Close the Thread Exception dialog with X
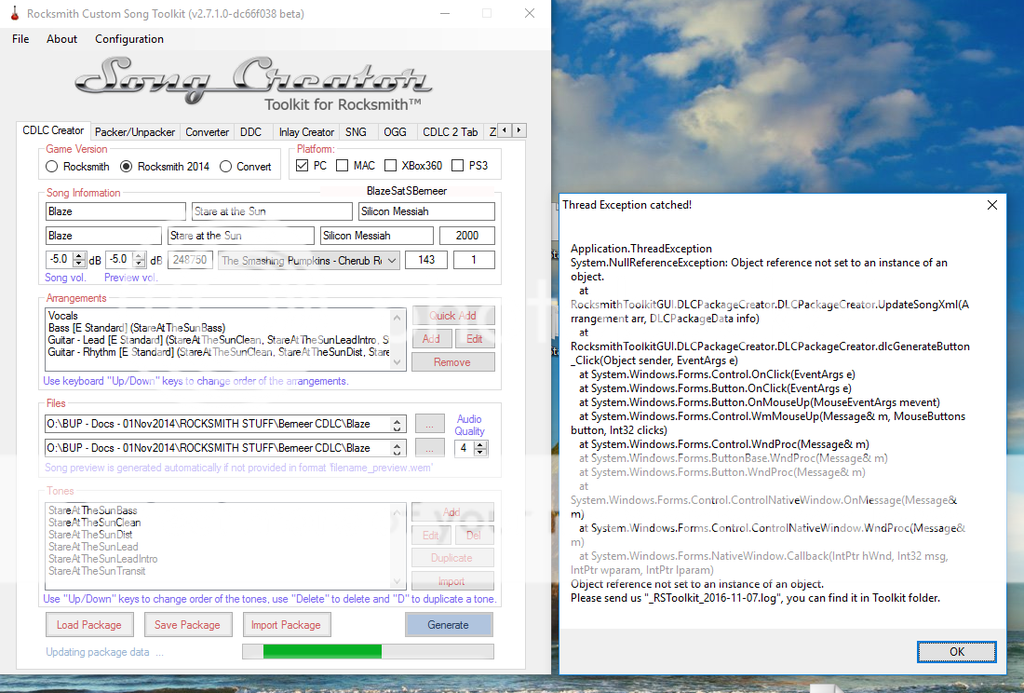Viewport: 1024px width, 693px height. [992, 205]
